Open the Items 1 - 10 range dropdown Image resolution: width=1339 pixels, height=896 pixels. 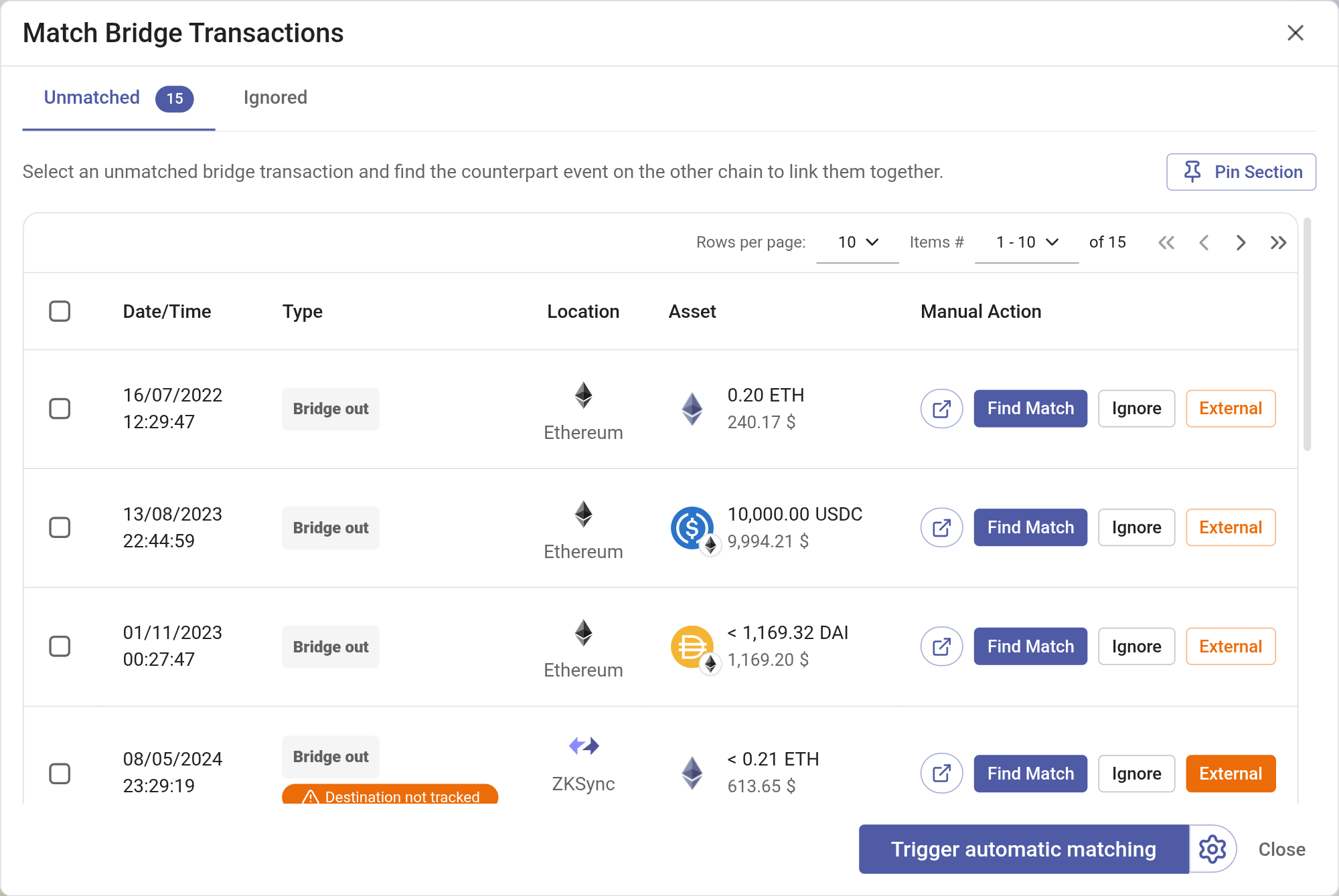1026,242
